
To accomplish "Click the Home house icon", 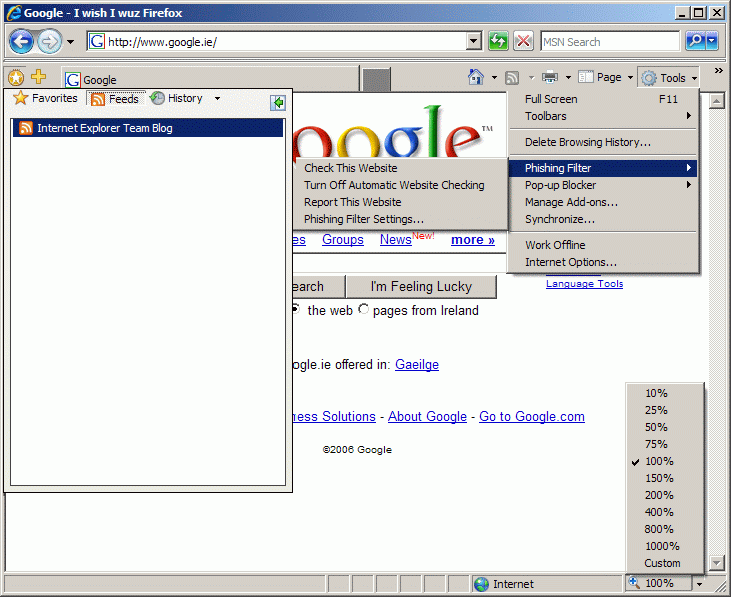I will tap(476, 77).
